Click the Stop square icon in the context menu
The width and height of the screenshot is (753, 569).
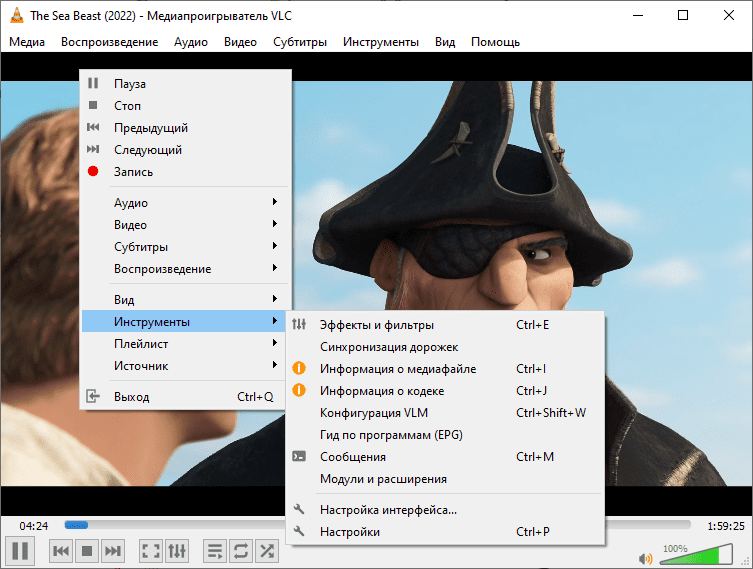click(93, 105)
